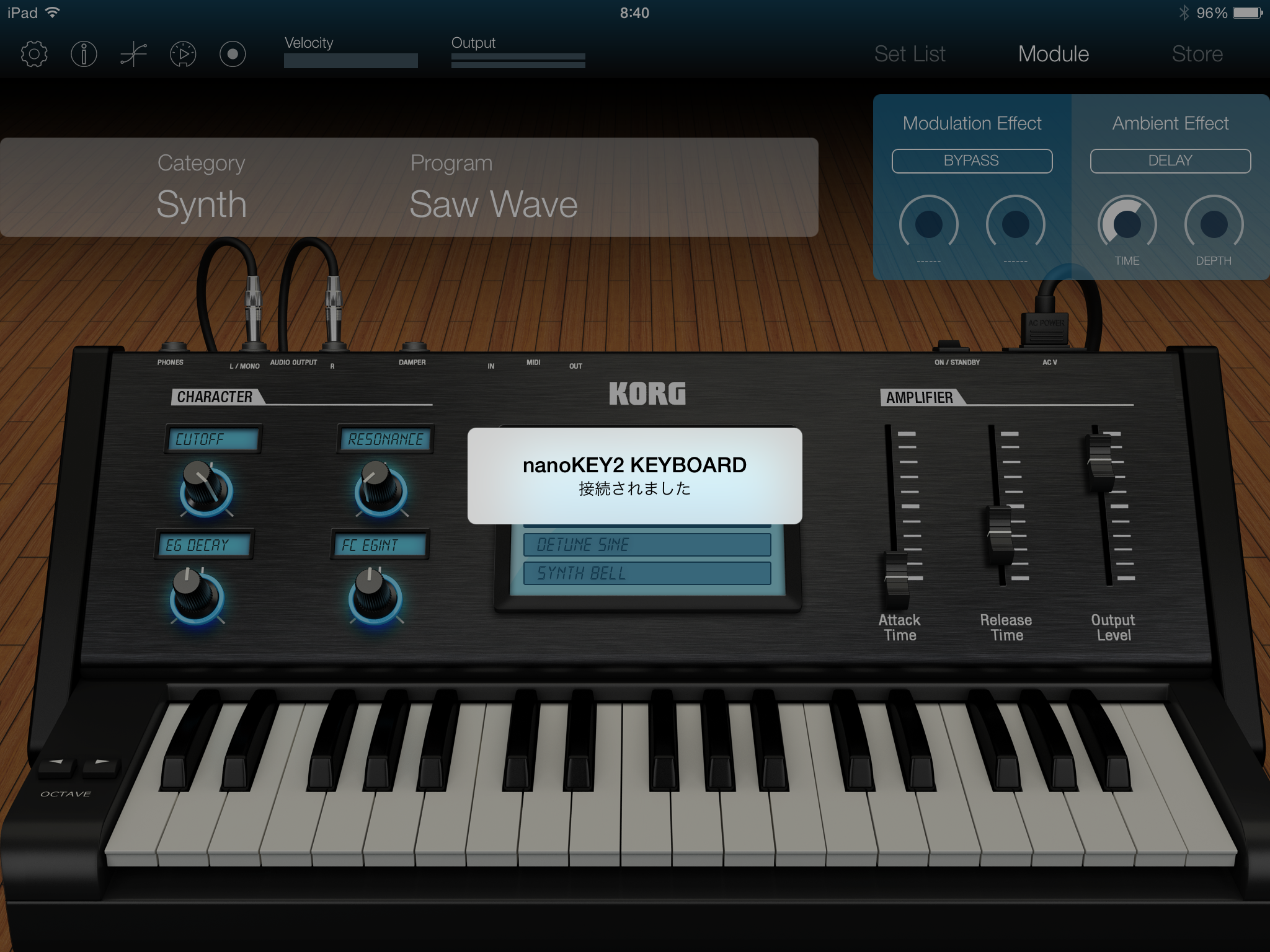
Task: Open the Category Synth selector
Action: (x=202, y=187)
